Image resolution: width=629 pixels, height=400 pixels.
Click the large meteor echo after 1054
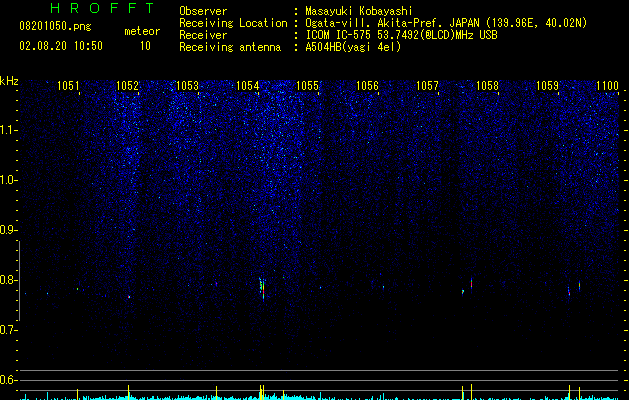pyautogui.click(x=262, y=288)
